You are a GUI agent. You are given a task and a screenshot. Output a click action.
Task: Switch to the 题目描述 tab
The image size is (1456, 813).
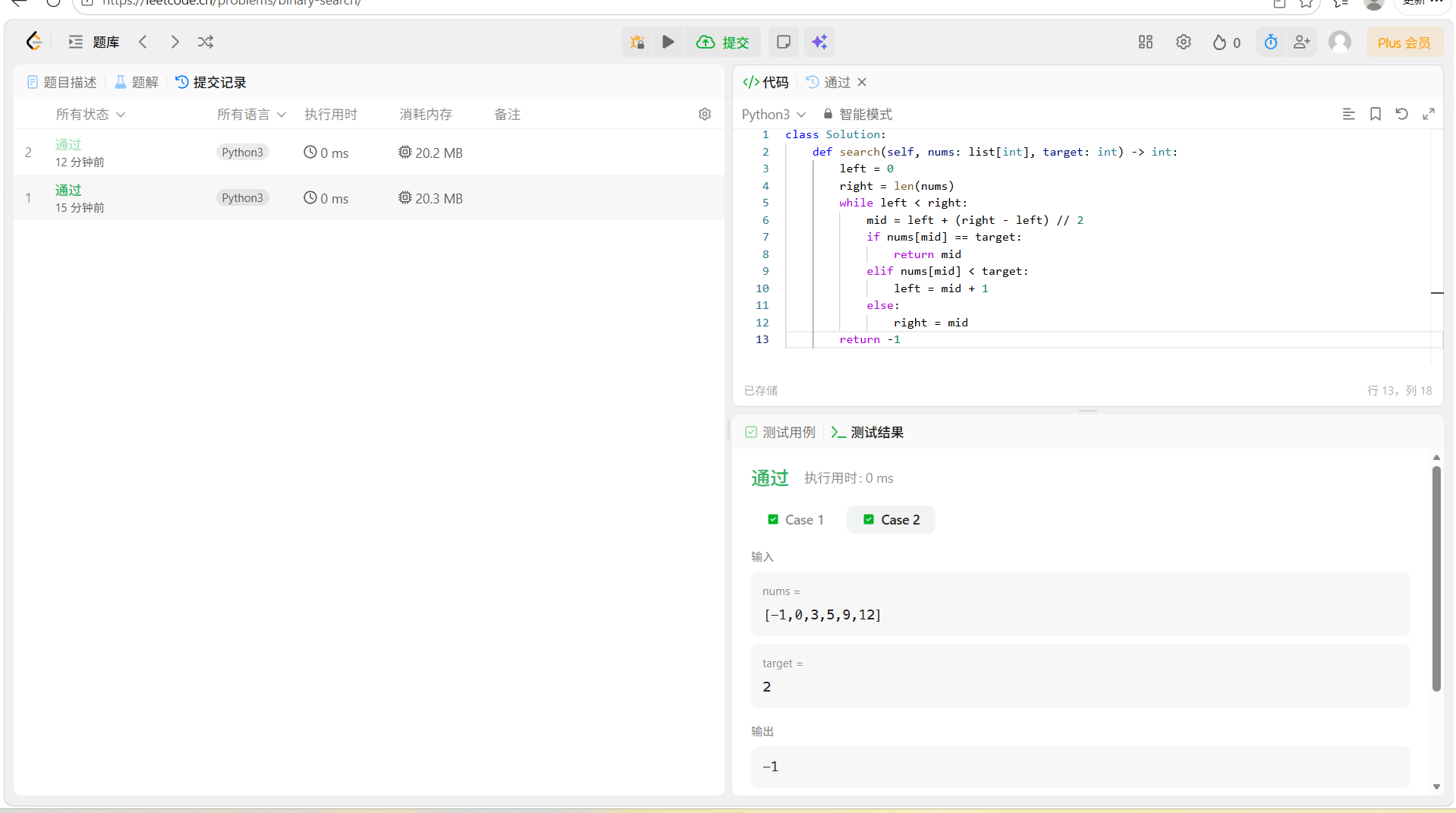pos(62,82)
